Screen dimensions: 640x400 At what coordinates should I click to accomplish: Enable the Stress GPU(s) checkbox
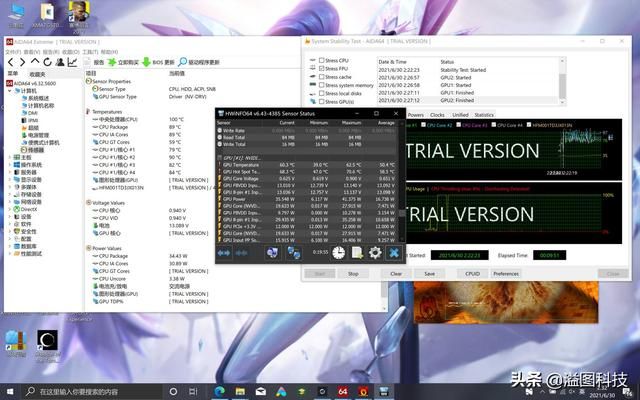322,101
